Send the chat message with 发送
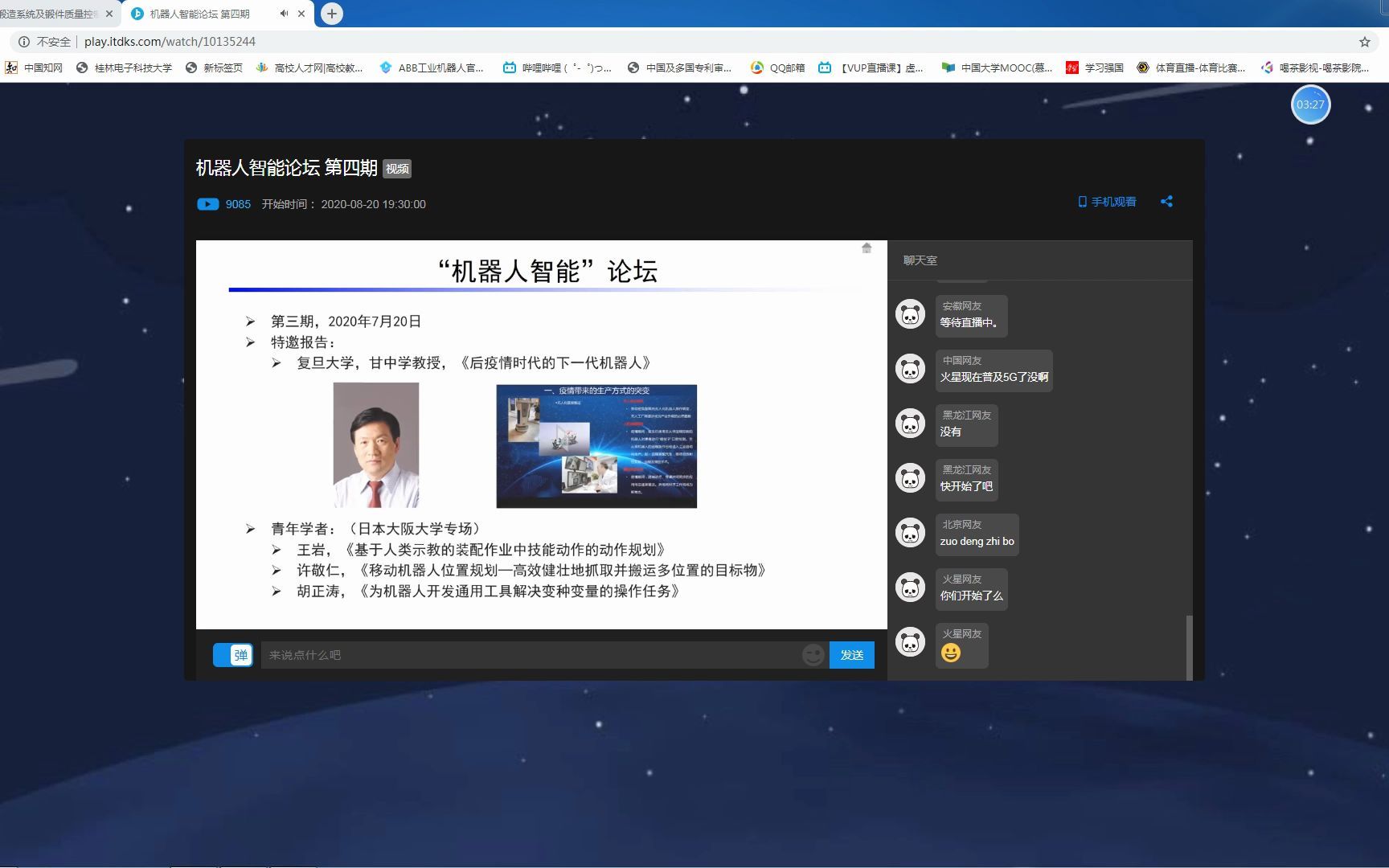1389x868 pixels. [852, 655]
